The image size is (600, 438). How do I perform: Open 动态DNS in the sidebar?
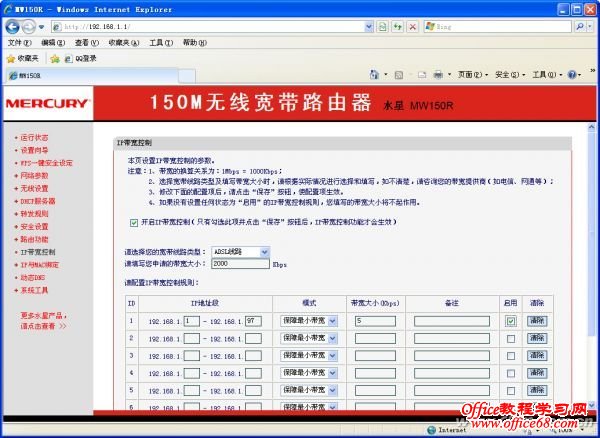click(x=33, y=278)
